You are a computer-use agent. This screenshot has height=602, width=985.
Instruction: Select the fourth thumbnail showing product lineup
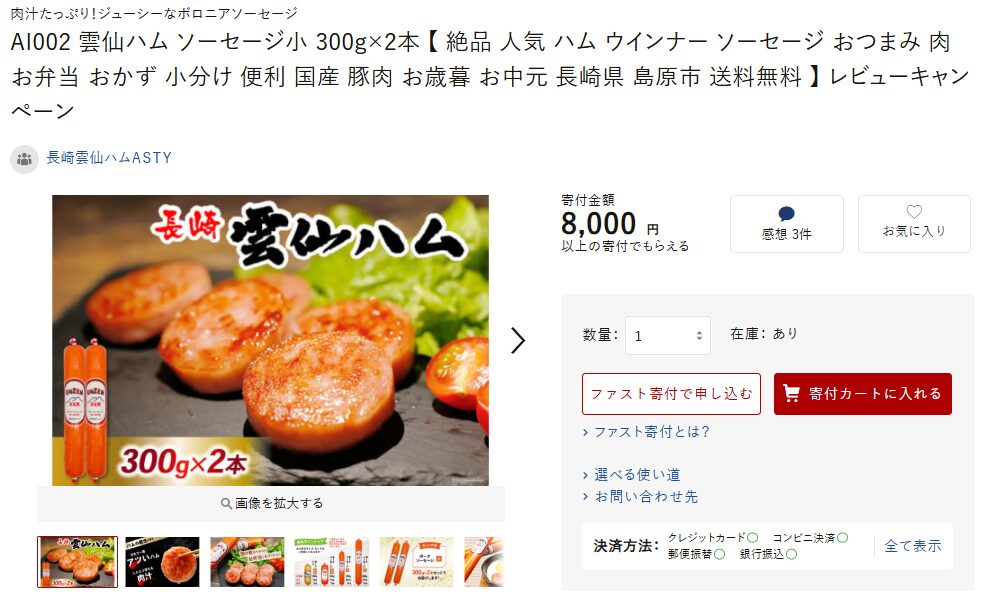pyautogui.click(x=332, y=562)
